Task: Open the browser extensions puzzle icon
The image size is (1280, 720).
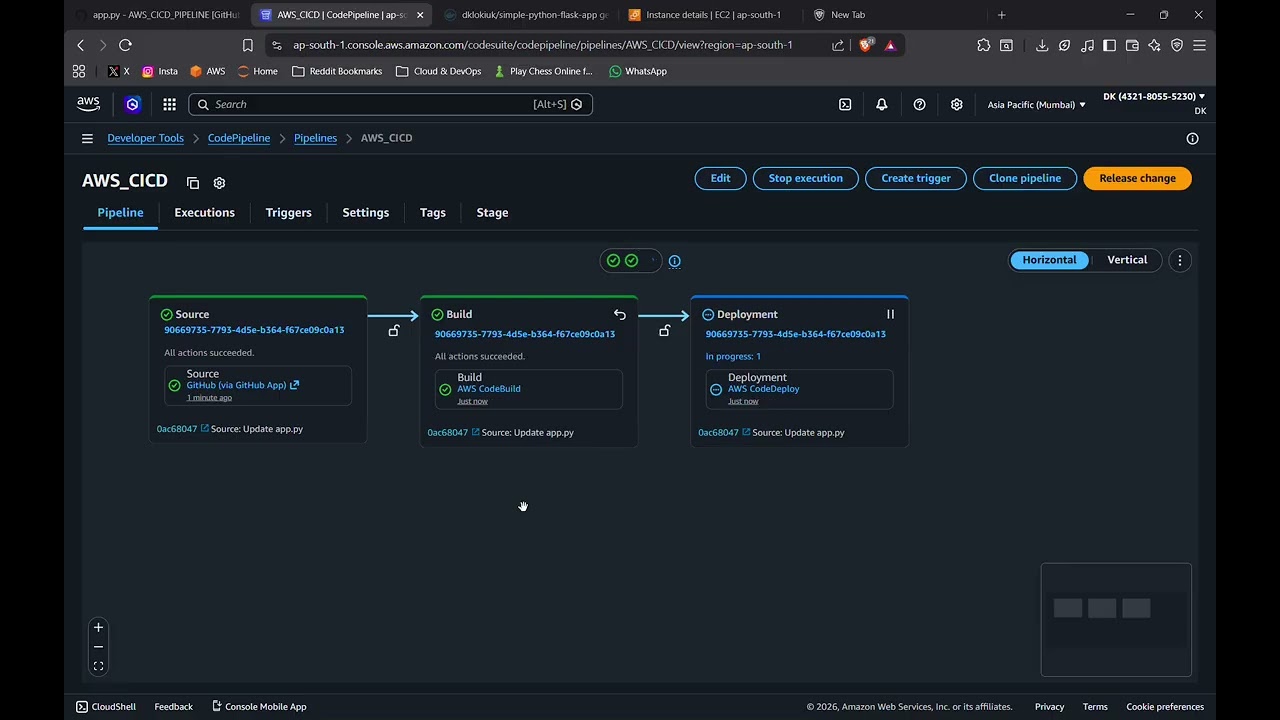Action: [x=983, y=45]
